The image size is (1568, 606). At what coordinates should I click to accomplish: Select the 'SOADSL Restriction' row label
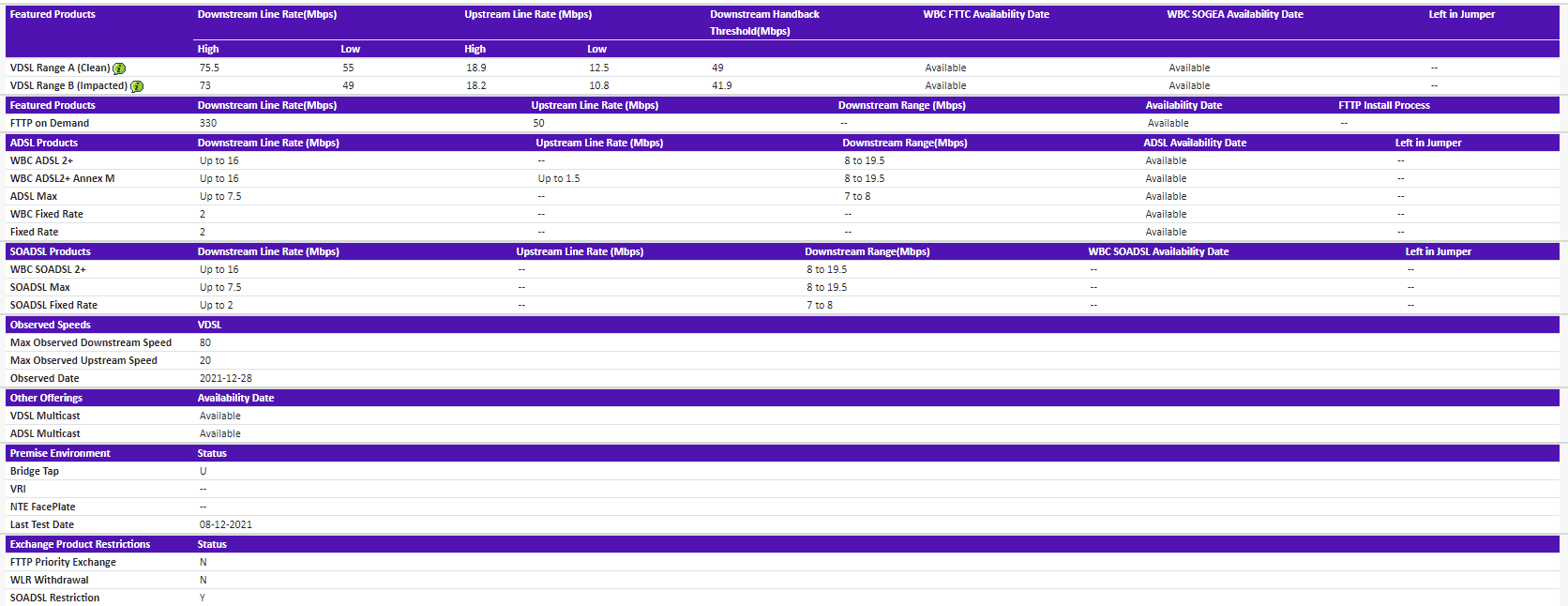(x=54, y=598)
